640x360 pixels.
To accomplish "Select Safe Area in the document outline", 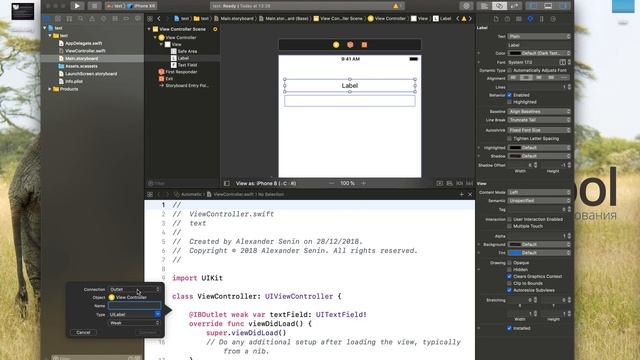I will click(187, 51).
